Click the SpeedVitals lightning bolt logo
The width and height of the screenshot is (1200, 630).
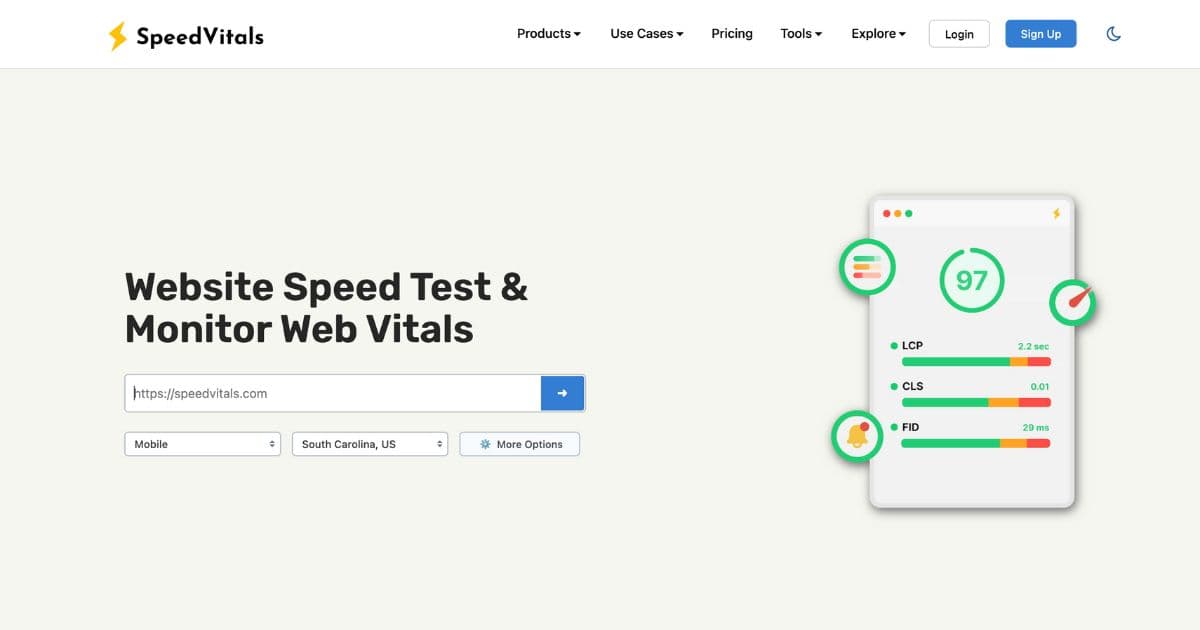(118, 36)
